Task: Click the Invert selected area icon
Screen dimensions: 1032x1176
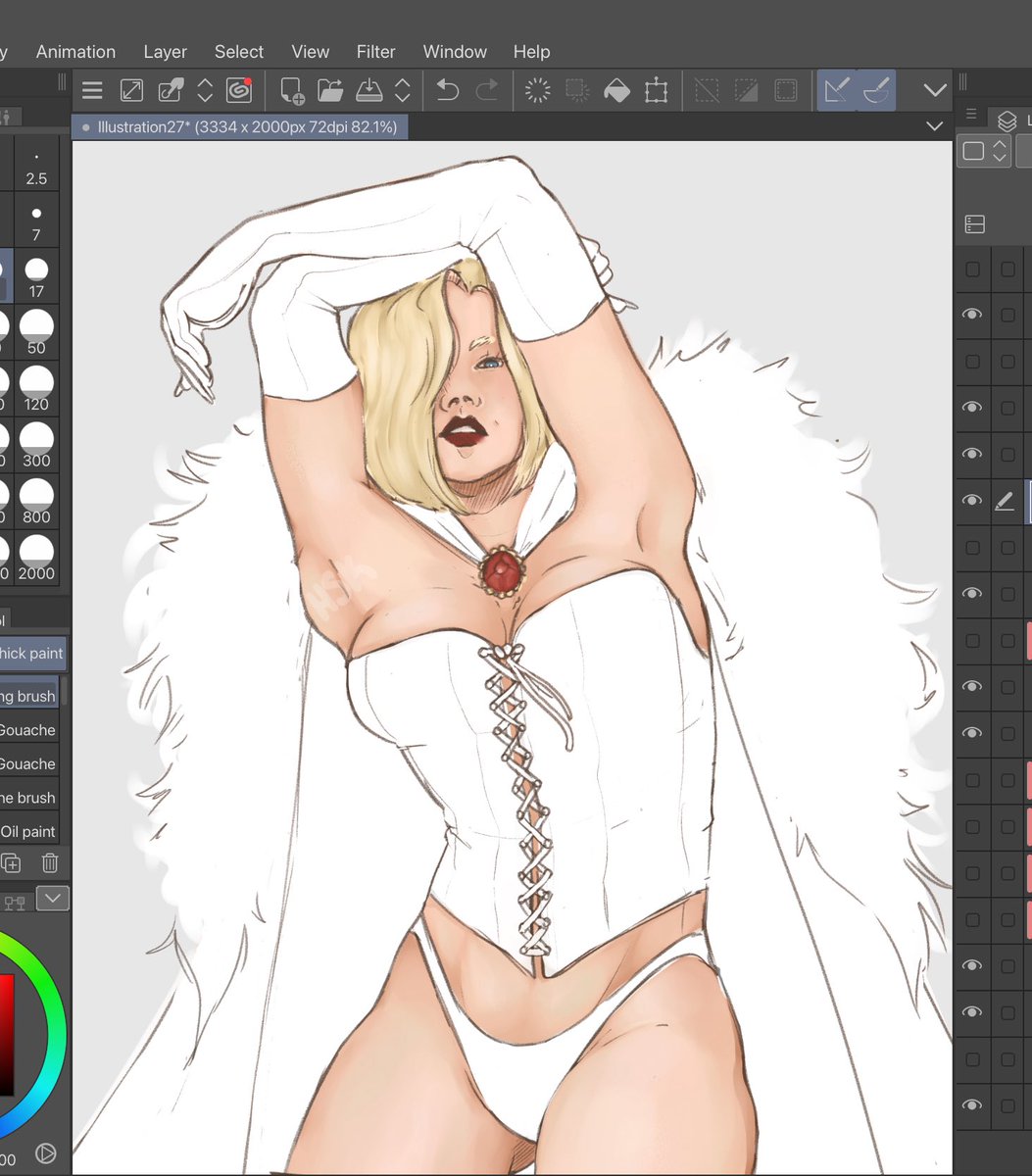Action: tap(746, 91)
